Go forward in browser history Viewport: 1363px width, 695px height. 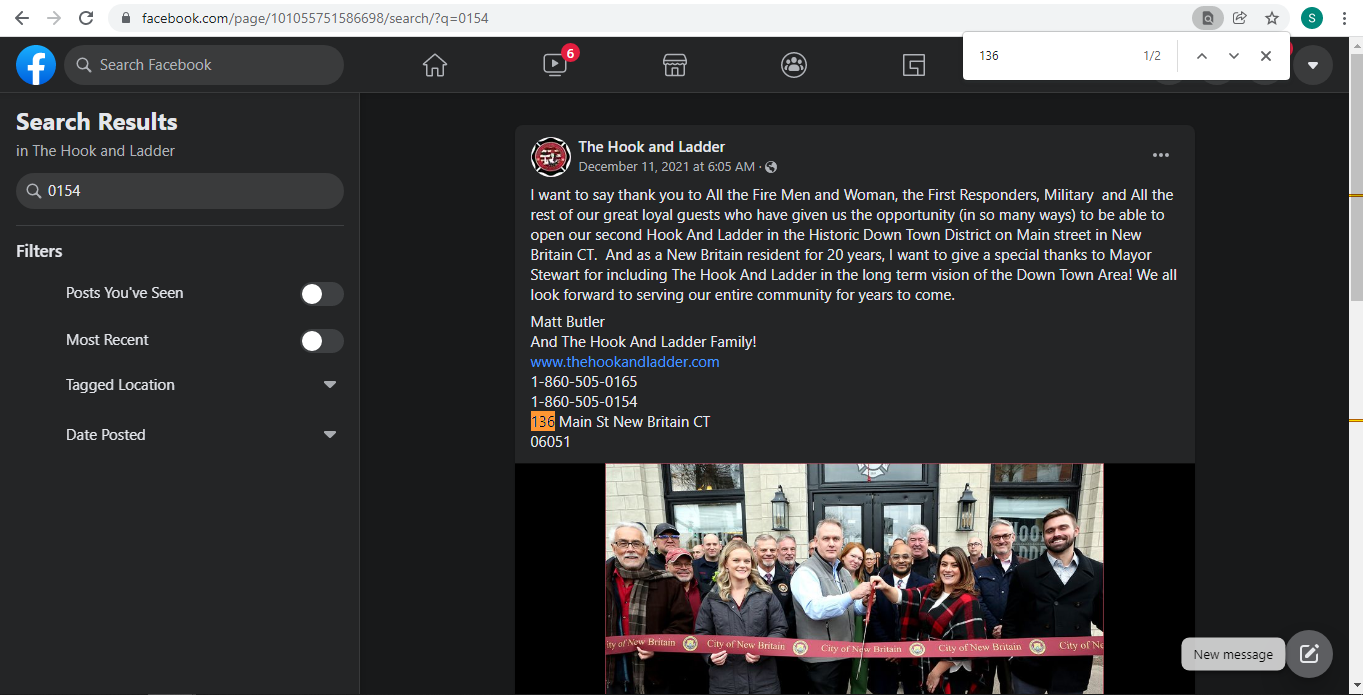pyautogui.click(x=54, y=18)
